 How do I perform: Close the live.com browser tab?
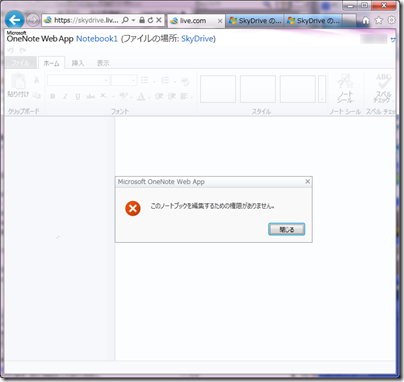[x=220, y=21]
